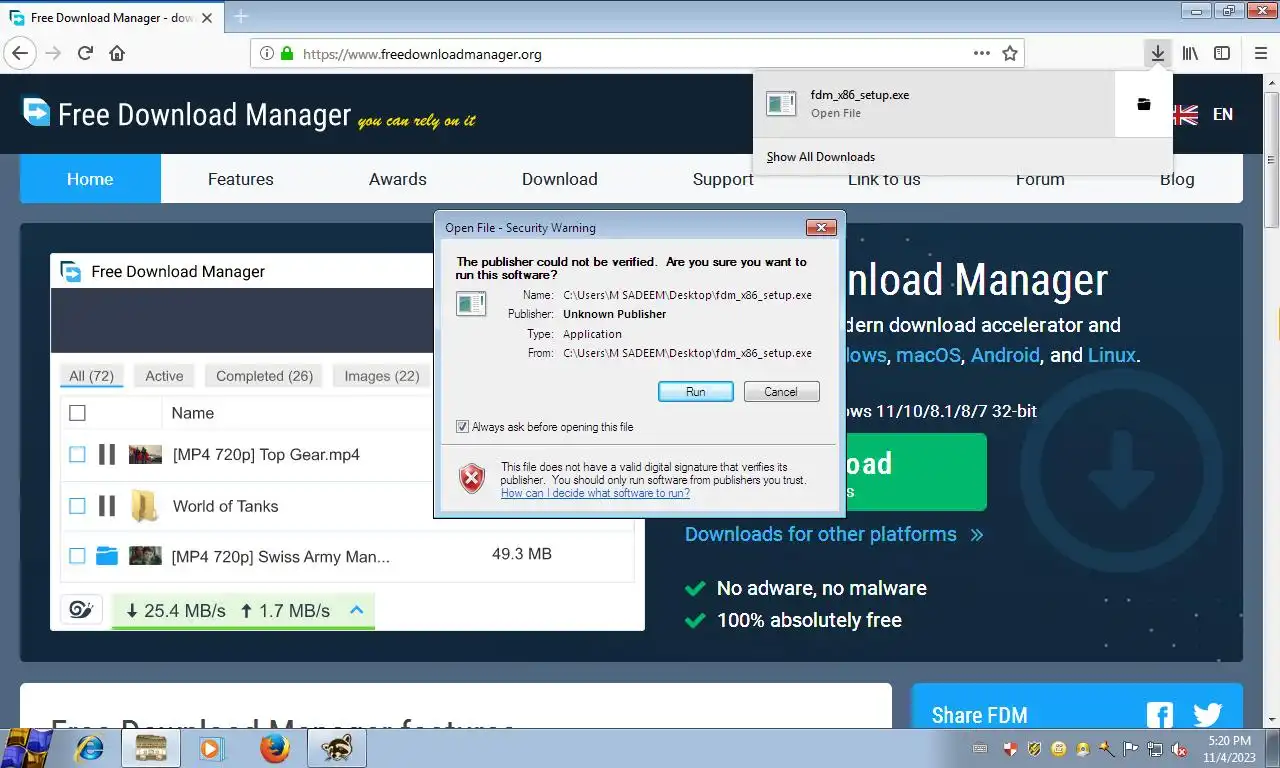Image resolution: width=1280 pixels, height=768 pixels.
Task: Select the Completed (26) filter tab
Action: pyautogui.click(x=265, y=376)
